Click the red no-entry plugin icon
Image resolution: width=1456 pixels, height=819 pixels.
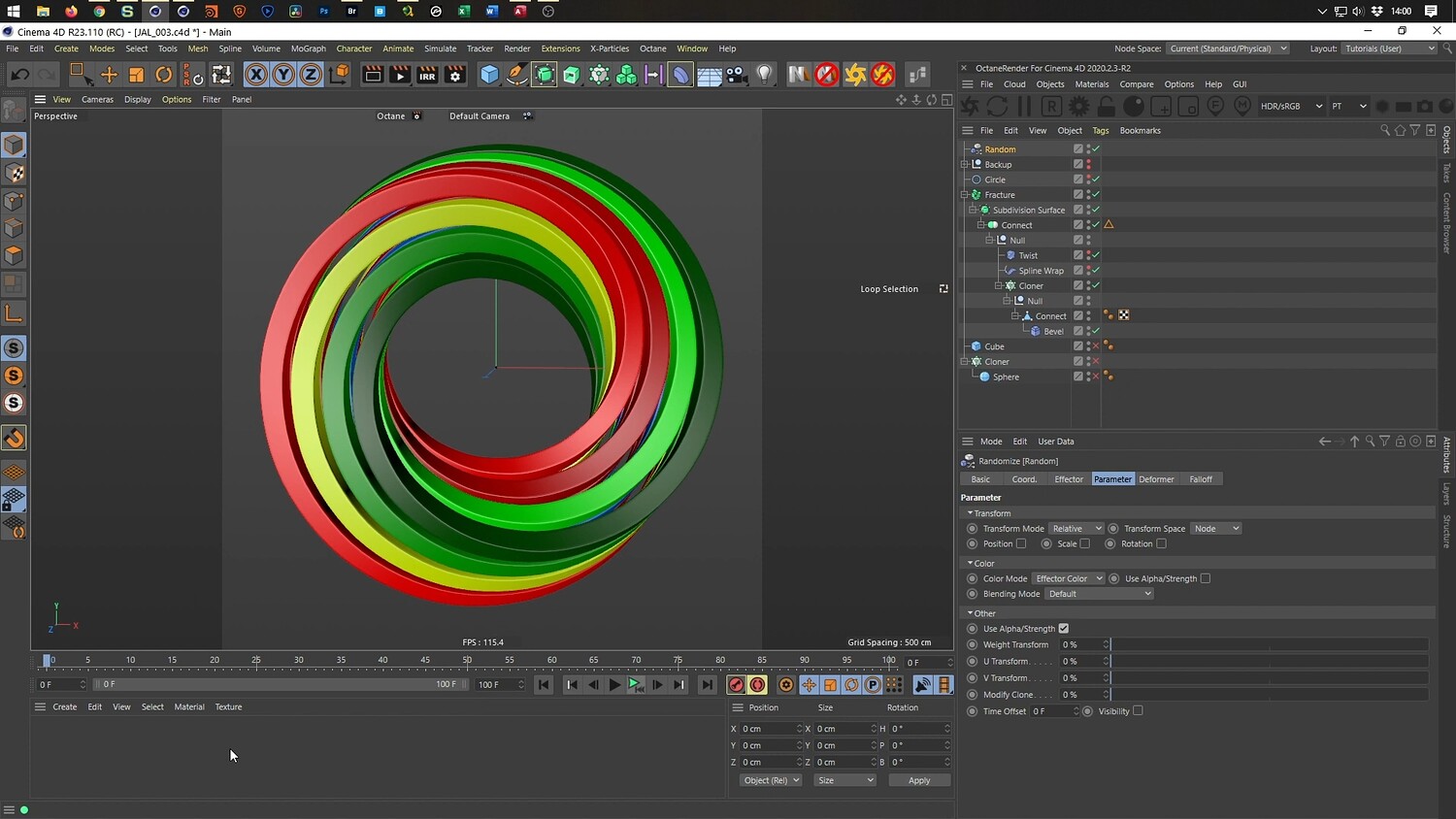pos(826,75)
